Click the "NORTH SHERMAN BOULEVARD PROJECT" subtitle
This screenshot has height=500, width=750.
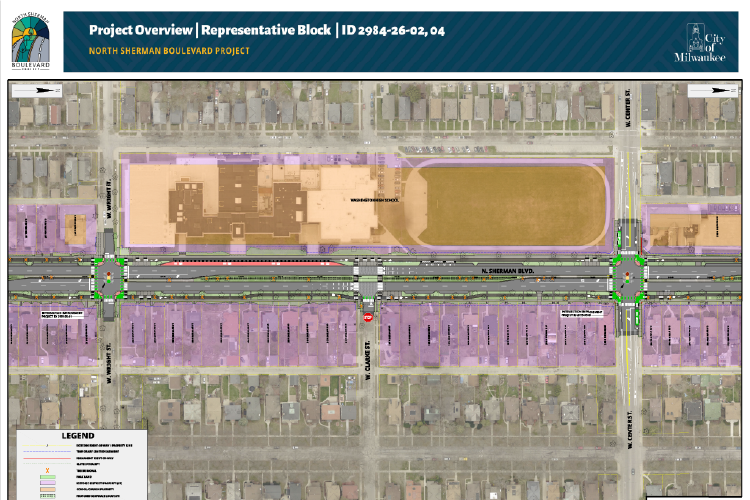(x=169, y=51)
